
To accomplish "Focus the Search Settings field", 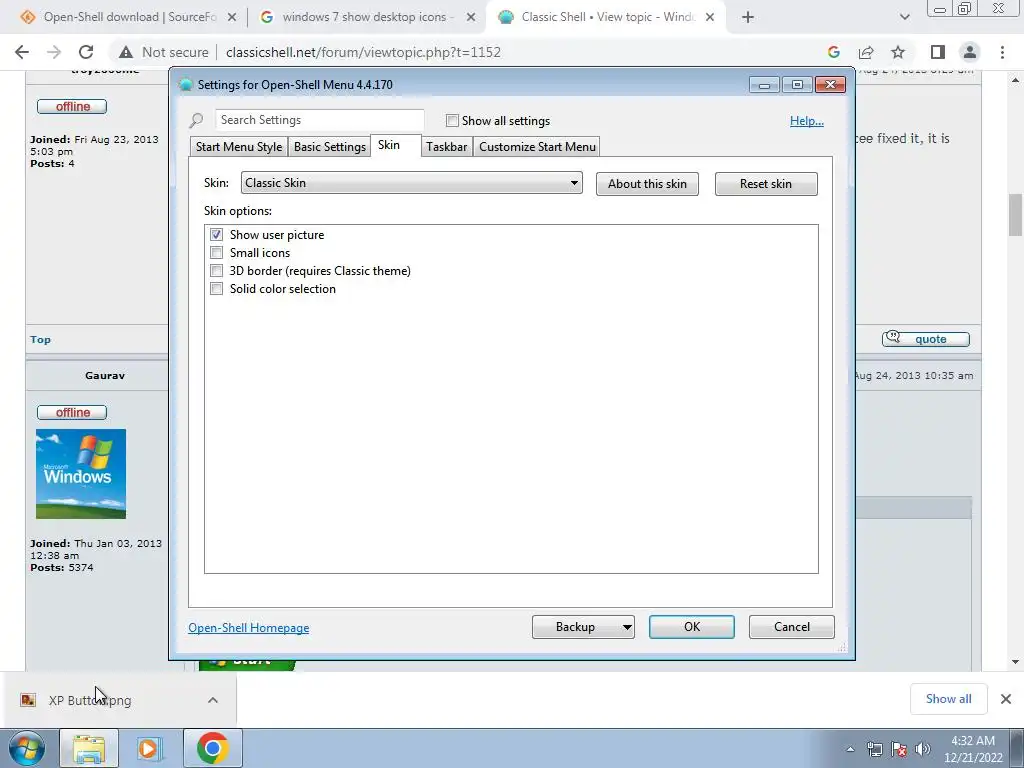I will [x=319, y=120].
